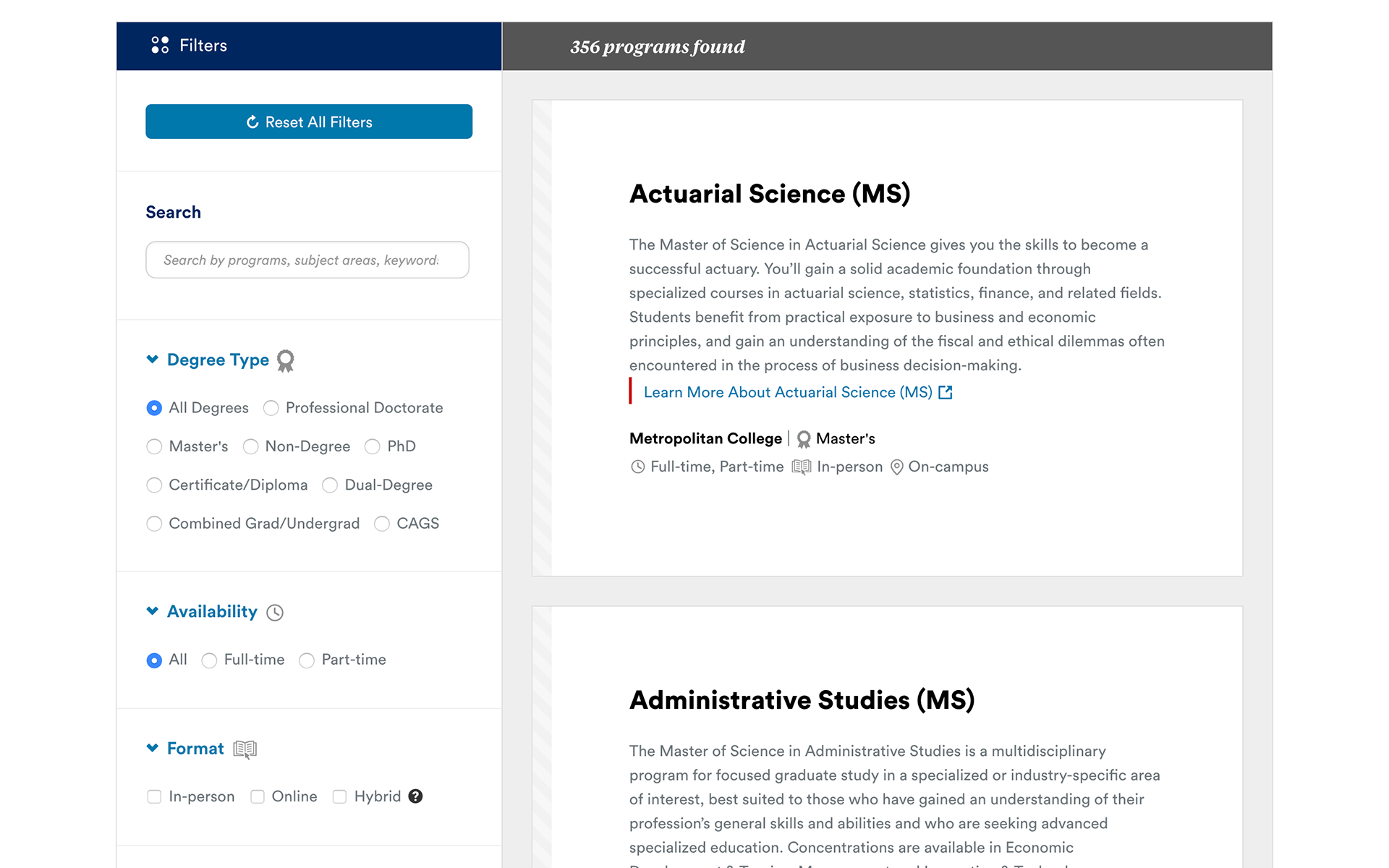Select the All Degrees radio button
This screenshot has width=1389, height=868.
[x=154, y=408]
